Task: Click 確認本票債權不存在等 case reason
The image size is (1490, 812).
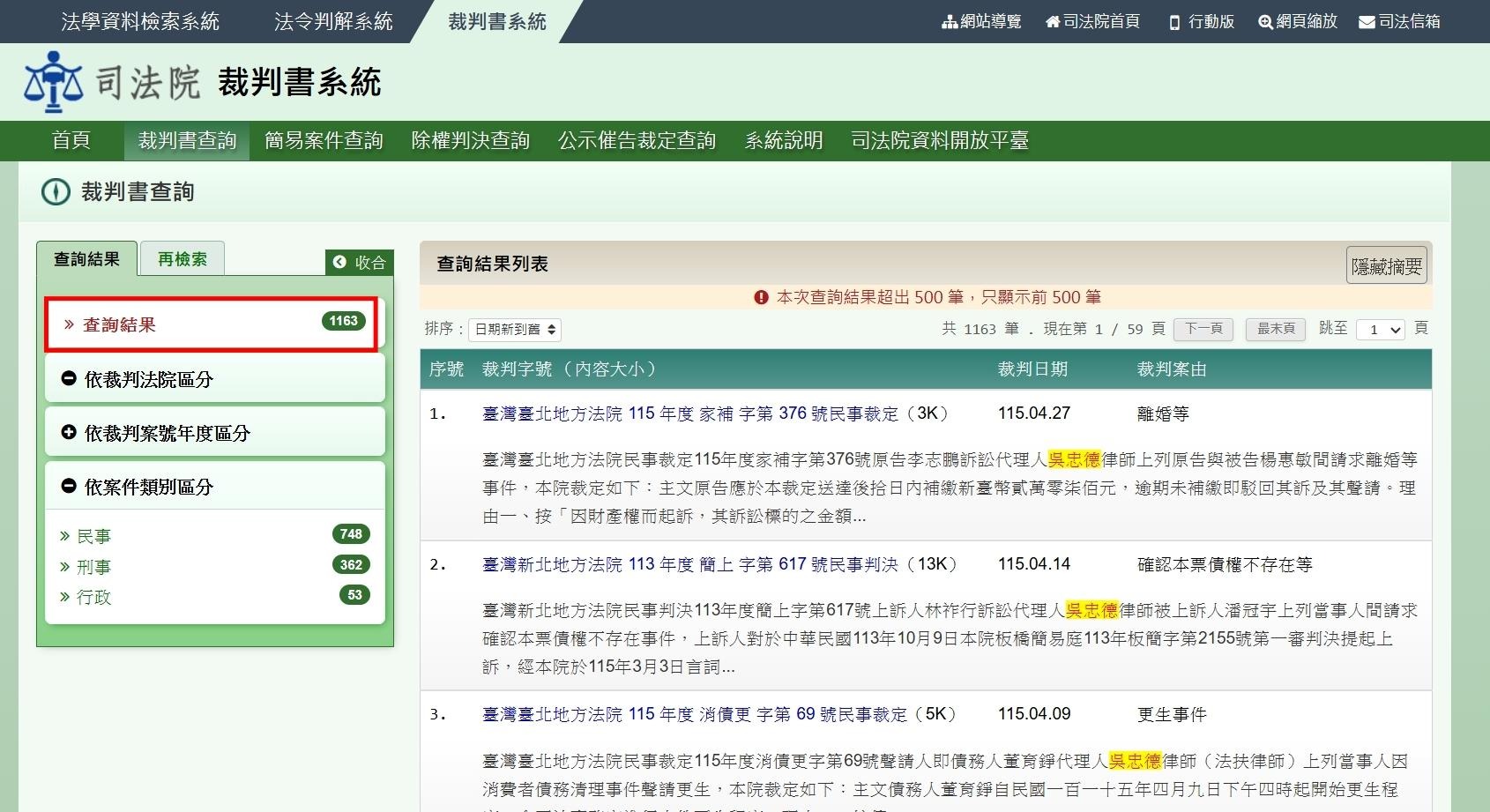Action: (1225, 564)
